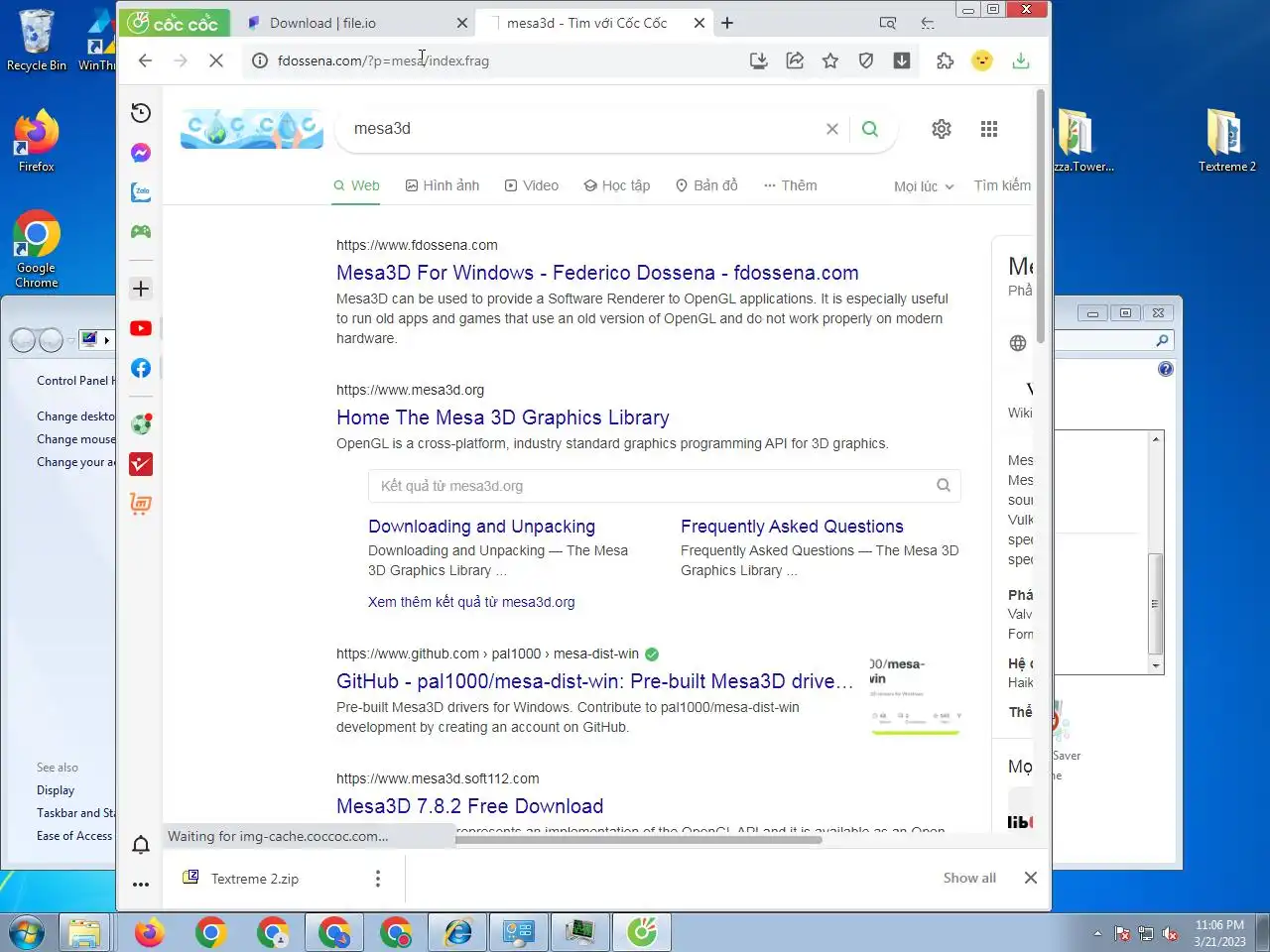
Task: Open Home The Mesa 3D Graphics Library link
Action: [x=503, y=417]
